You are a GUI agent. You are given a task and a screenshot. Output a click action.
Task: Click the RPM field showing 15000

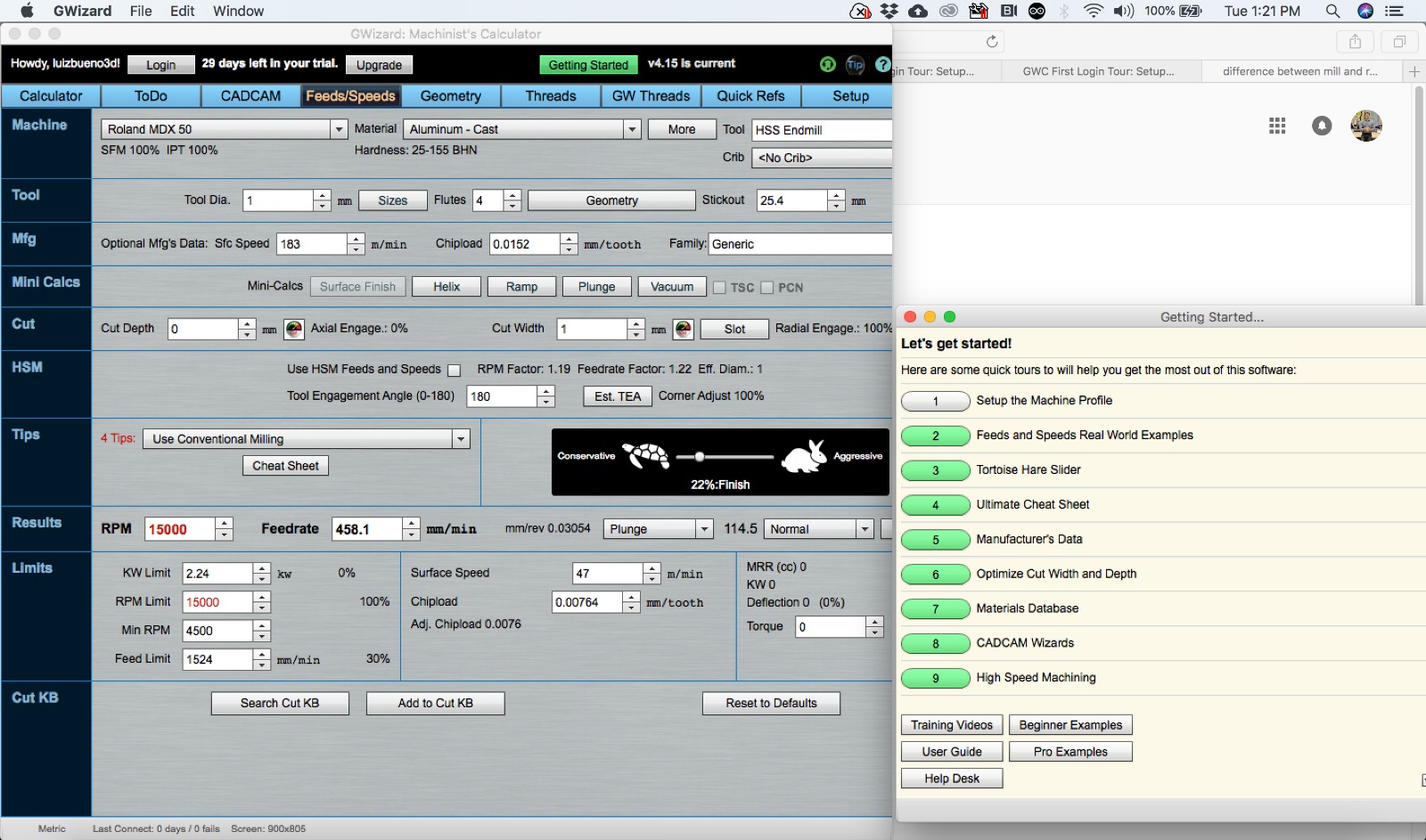click(x=180, y=529)
